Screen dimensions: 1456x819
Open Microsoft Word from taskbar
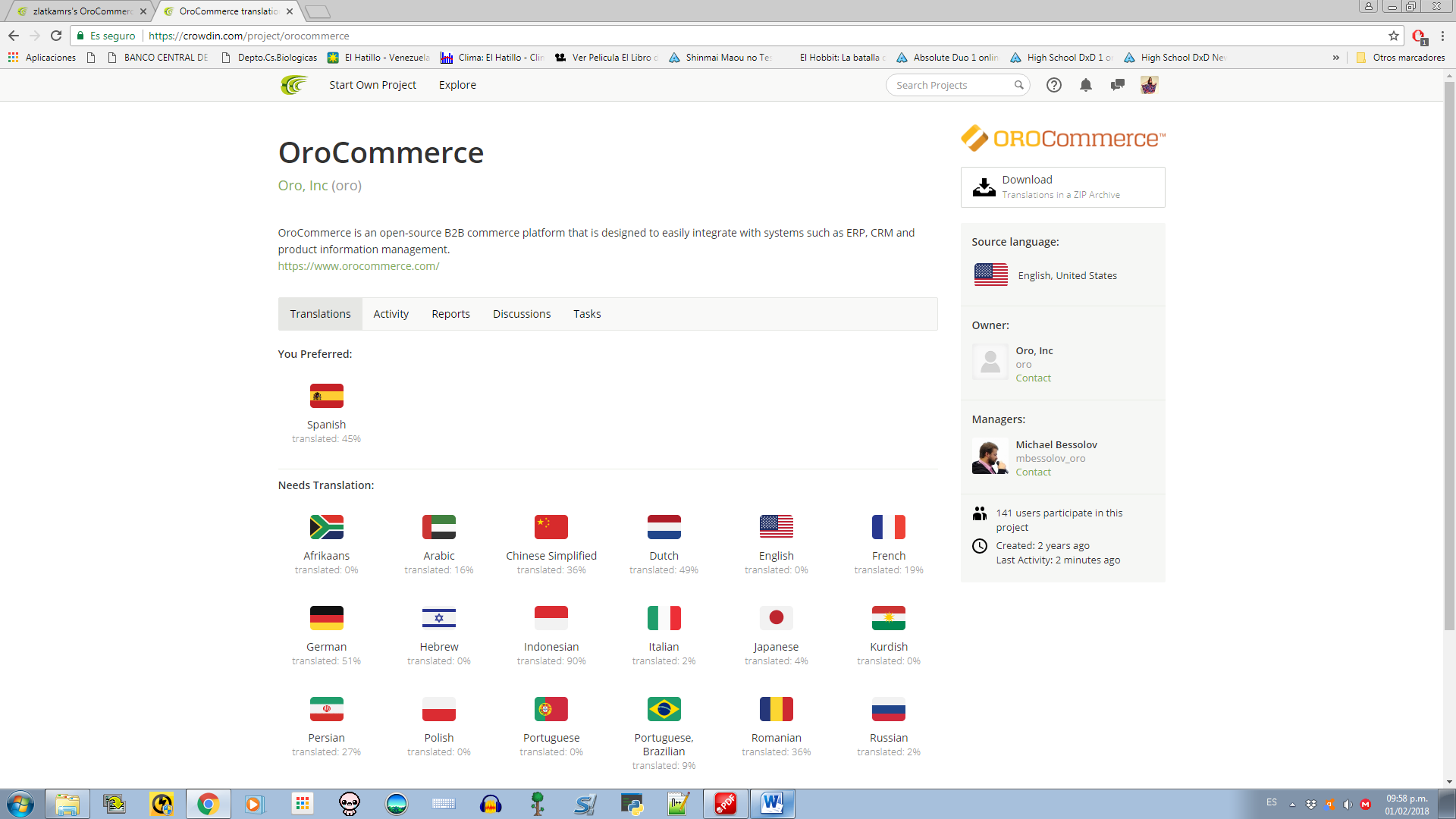(772, 804)
